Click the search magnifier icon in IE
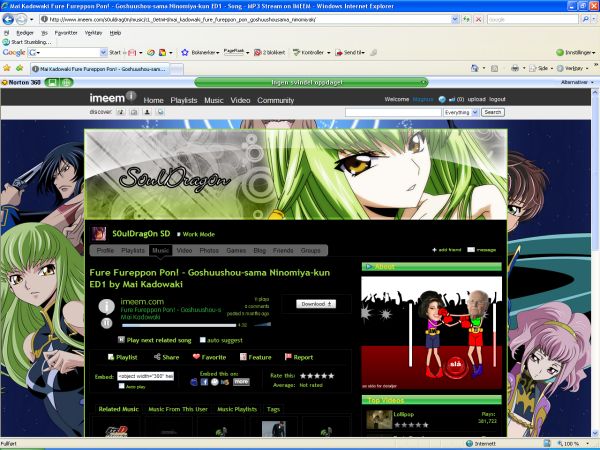600x450 pixels. click(x=585, y=19)
